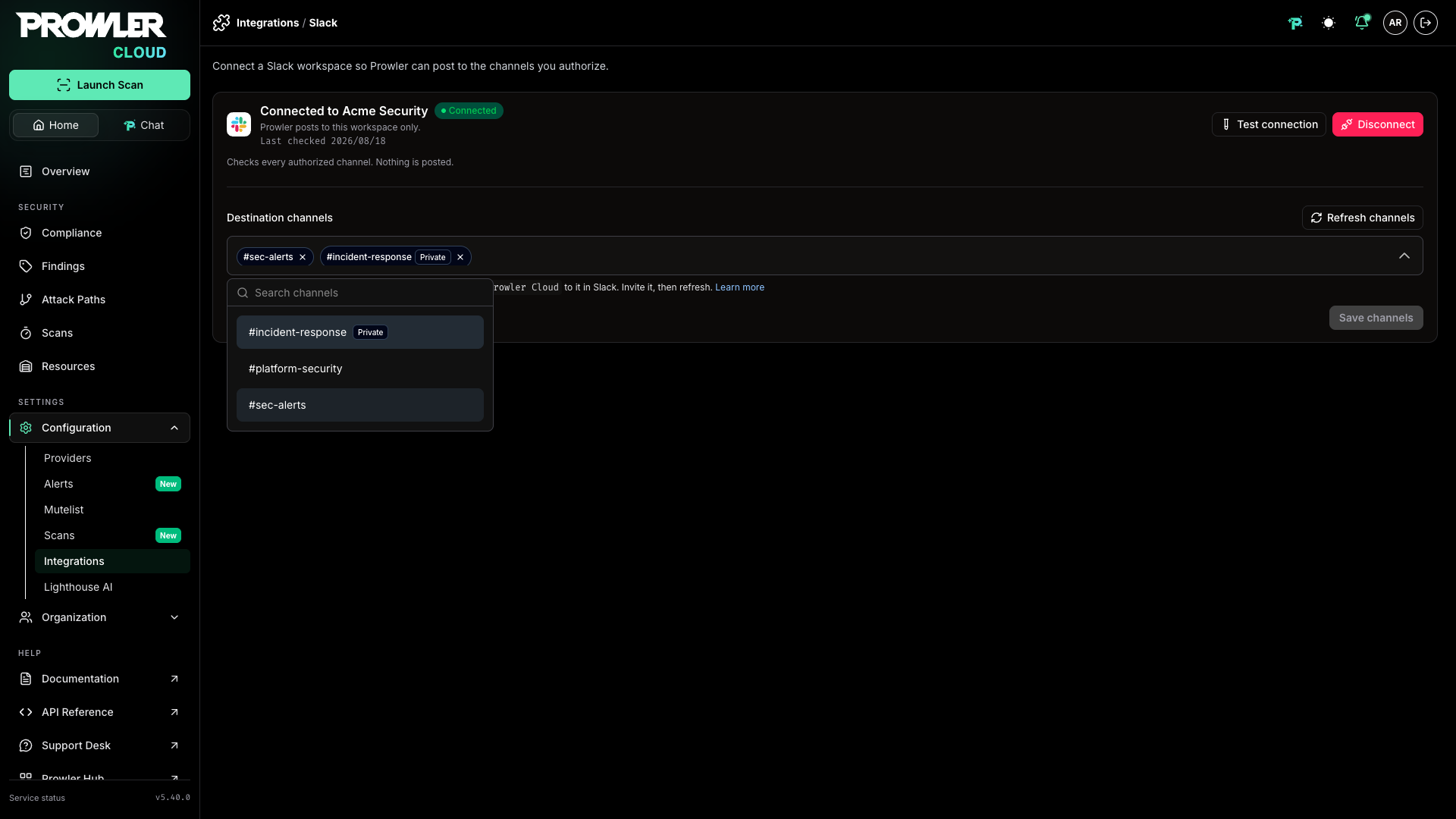Open Overview in sidebar
The height and width of the screenshot is (819, 1456).
[99, 171]
